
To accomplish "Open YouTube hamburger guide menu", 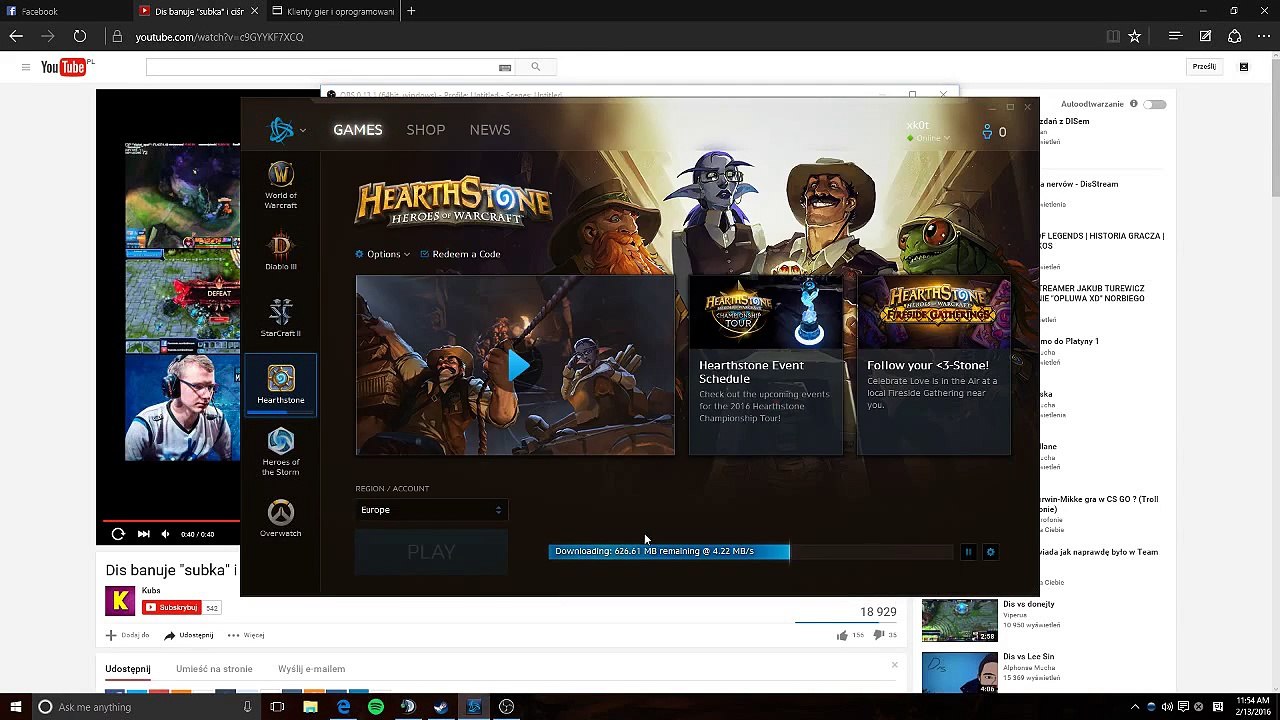I will [25, 67].
